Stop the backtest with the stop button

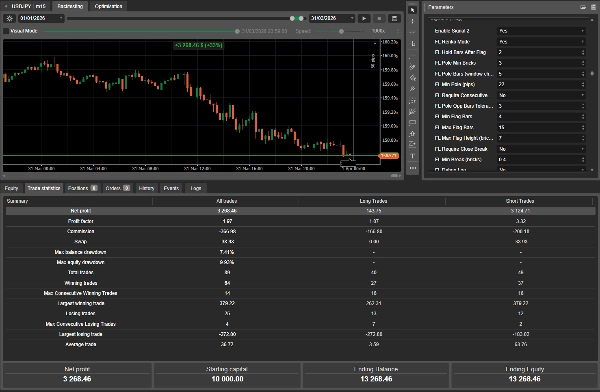pyautogui.click(x=379, y=18)
